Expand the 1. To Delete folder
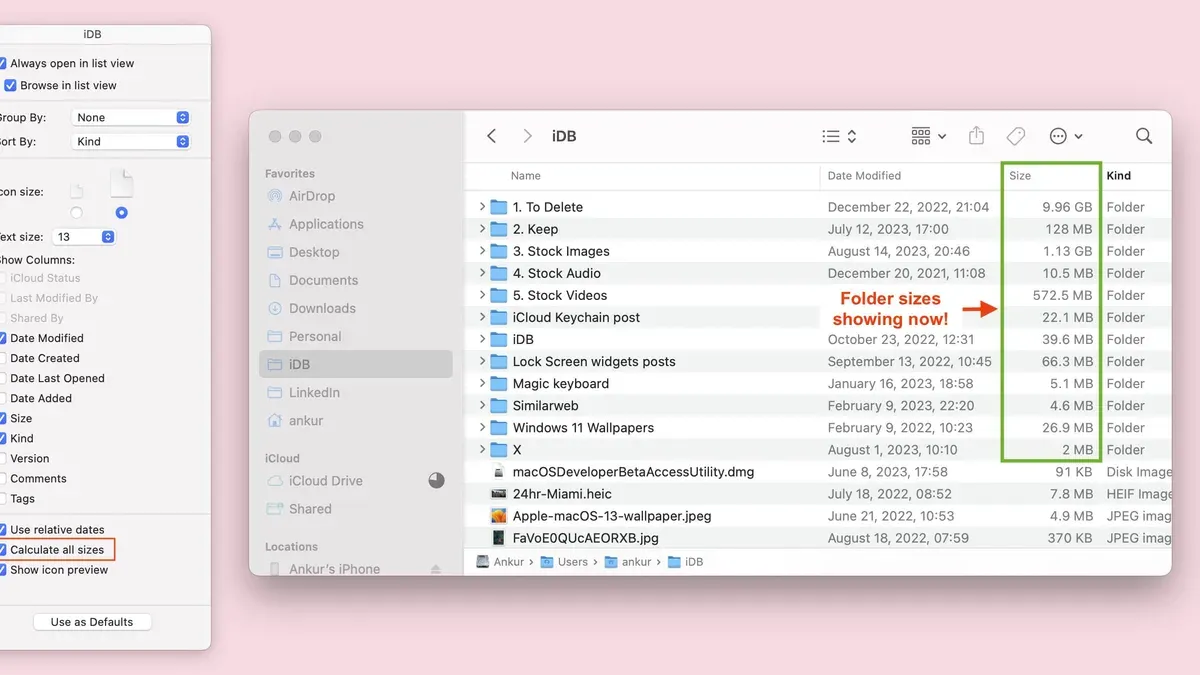This screenshot has width=1200, height=675. pos(482,207)
